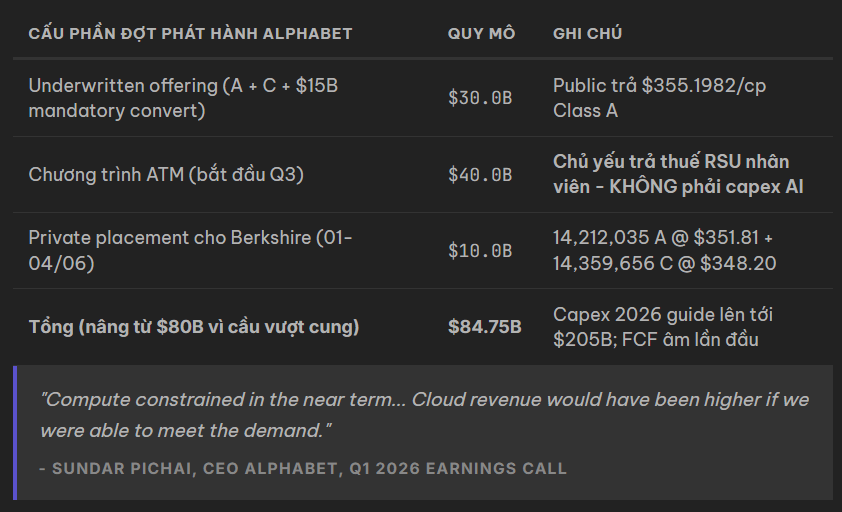Click the bold RSU nhân viên tax note
842x512 pixels.
click(x=678, y=175)
